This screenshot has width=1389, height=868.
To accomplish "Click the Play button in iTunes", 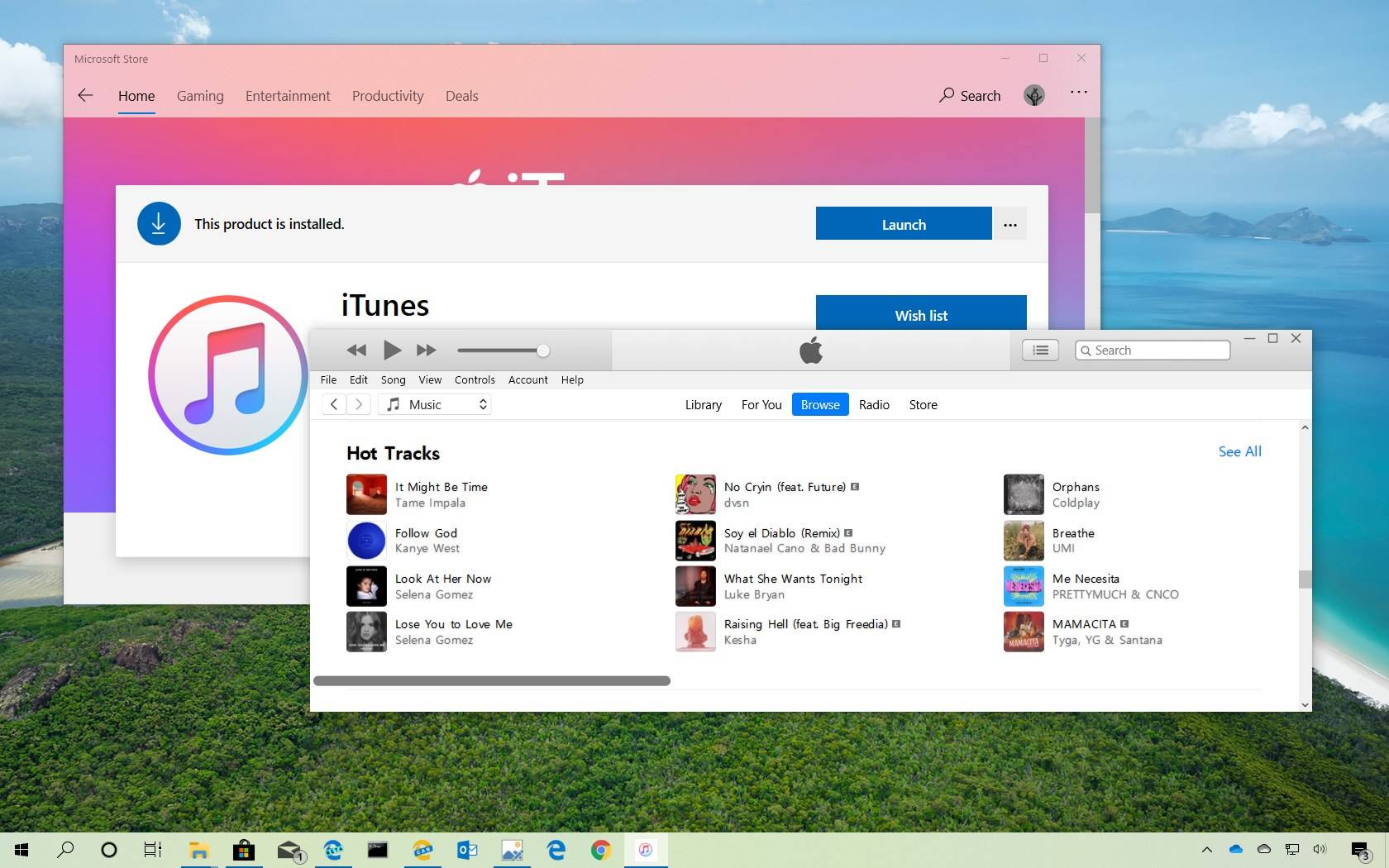I will 392,350.
